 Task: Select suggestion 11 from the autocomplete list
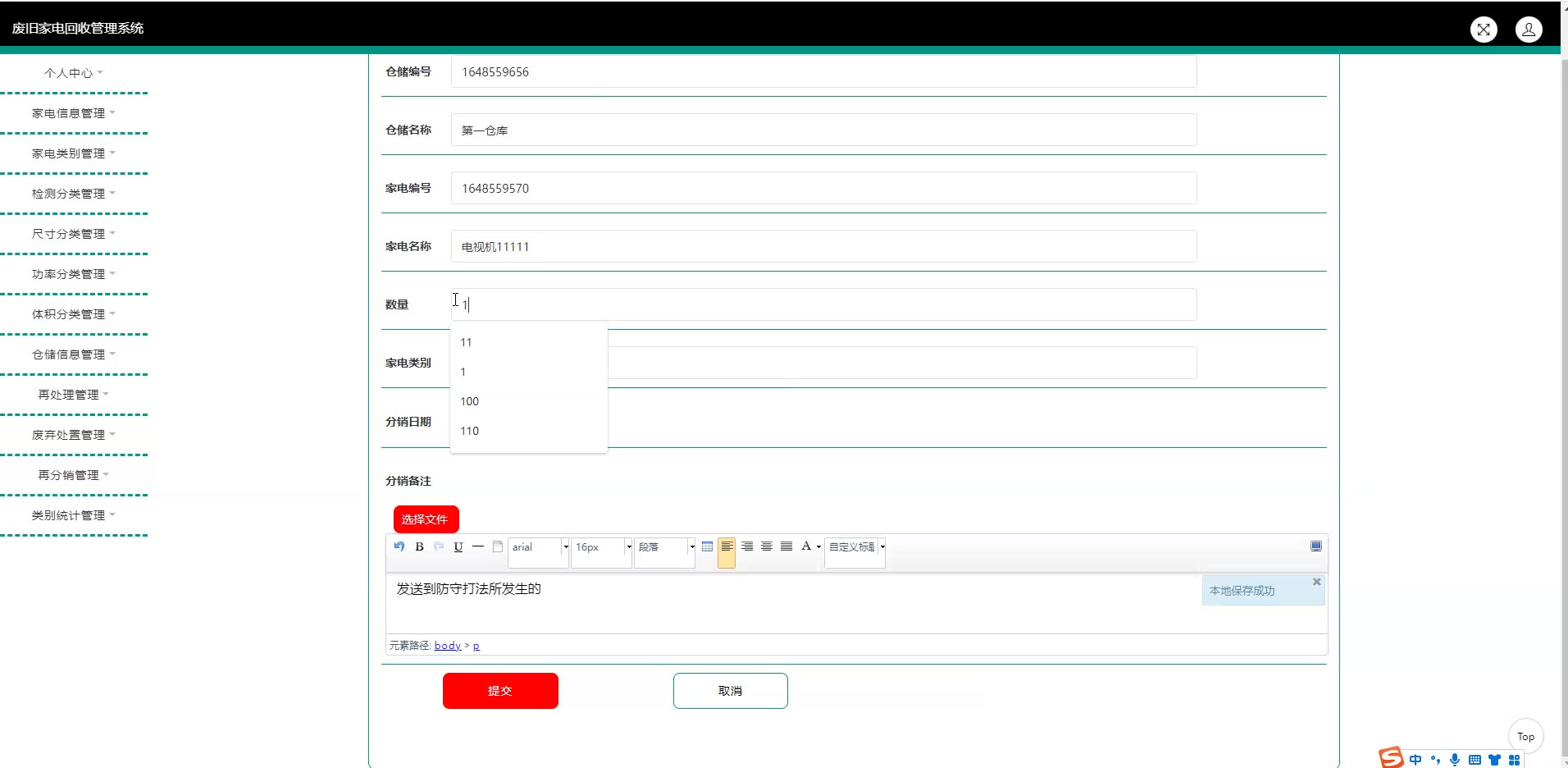pos(529,342)
